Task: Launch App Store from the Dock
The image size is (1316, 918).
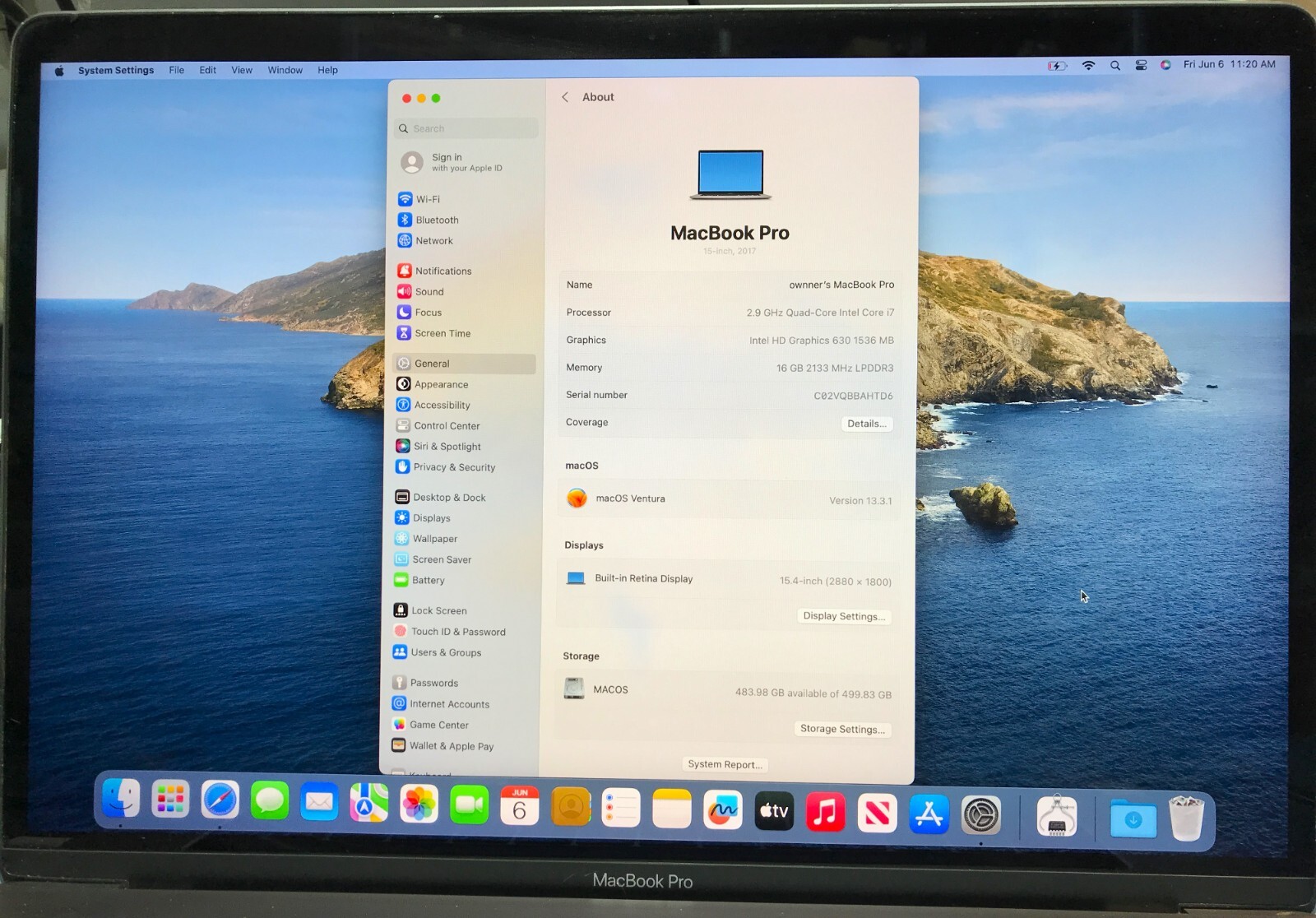Action: click(929, 814)
